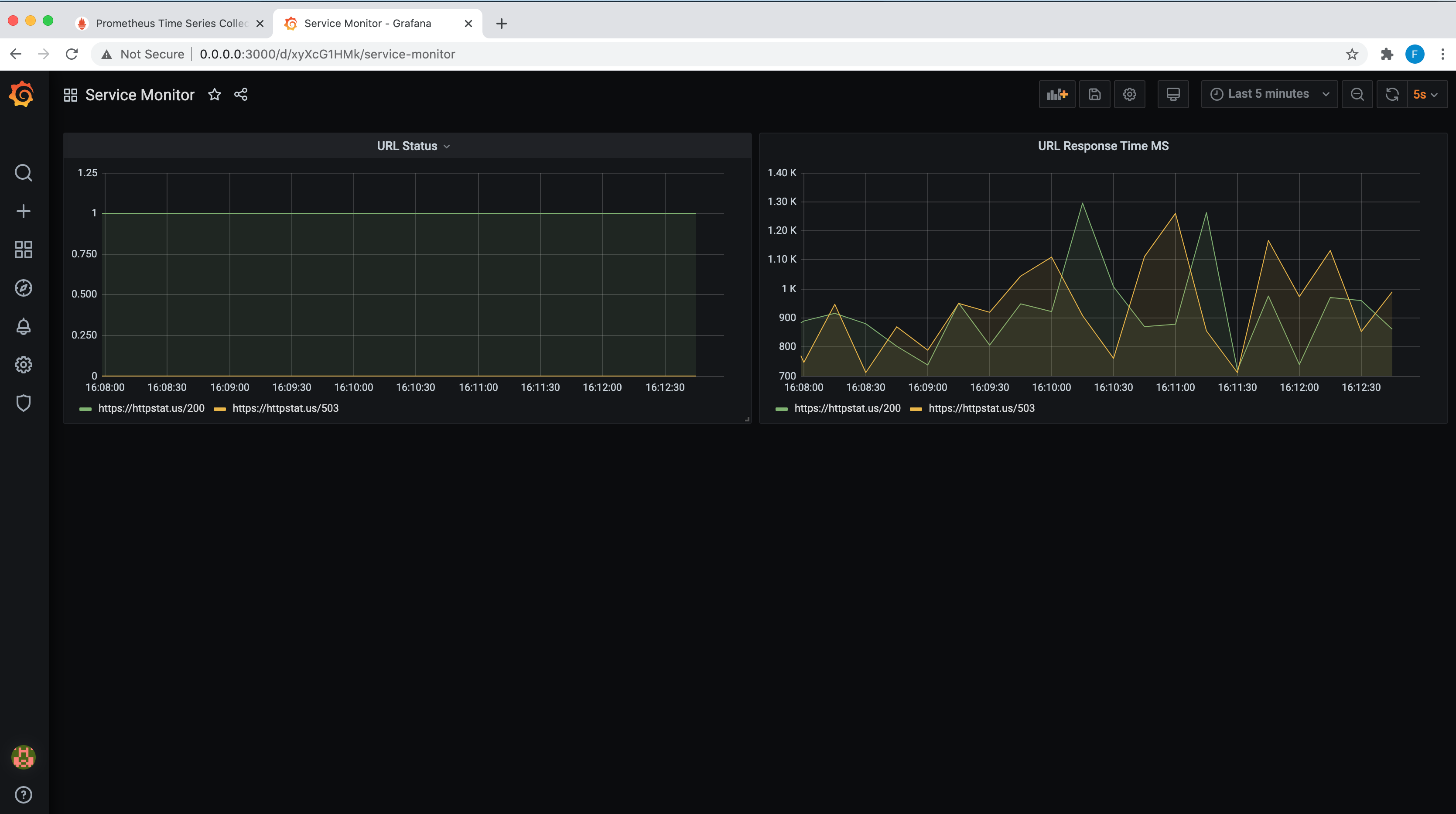Open Explore from compass sidebar icon
1456x814 pixels.
click(x=23, y=288)
